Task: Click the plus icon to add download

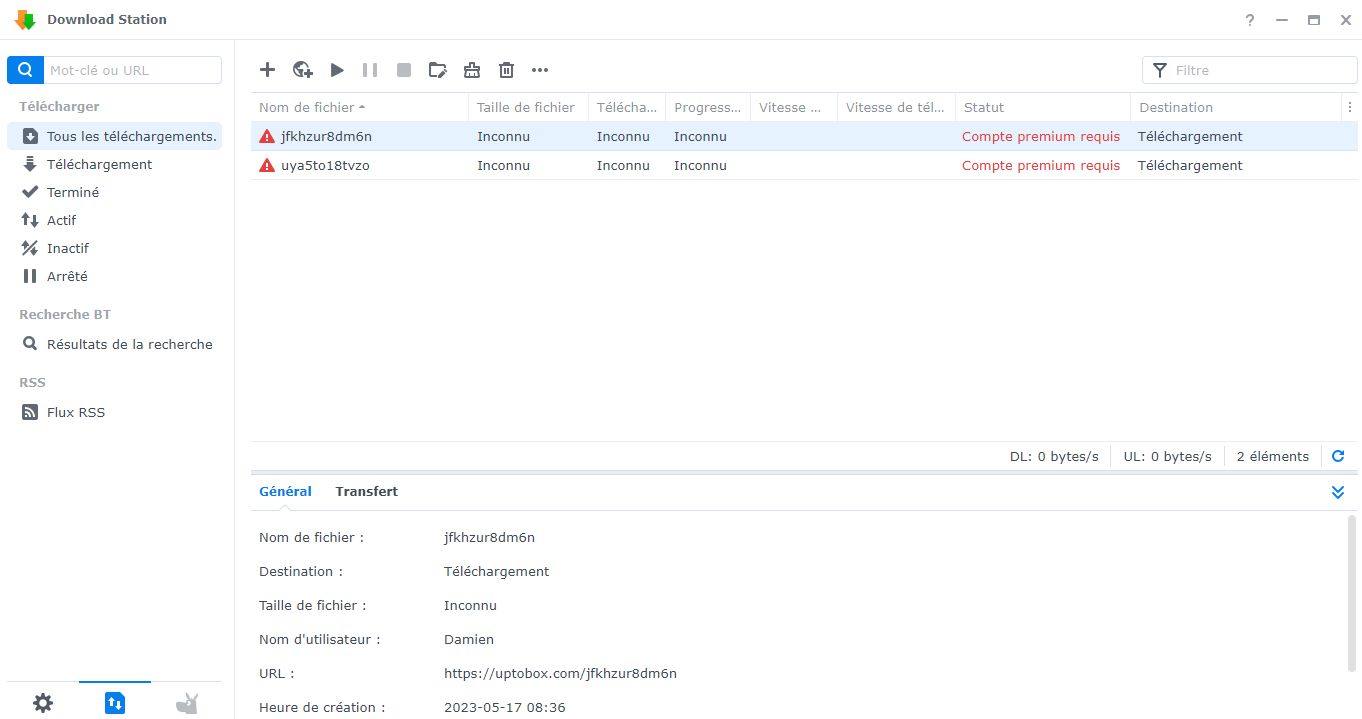Action: (x=267, y=70)
